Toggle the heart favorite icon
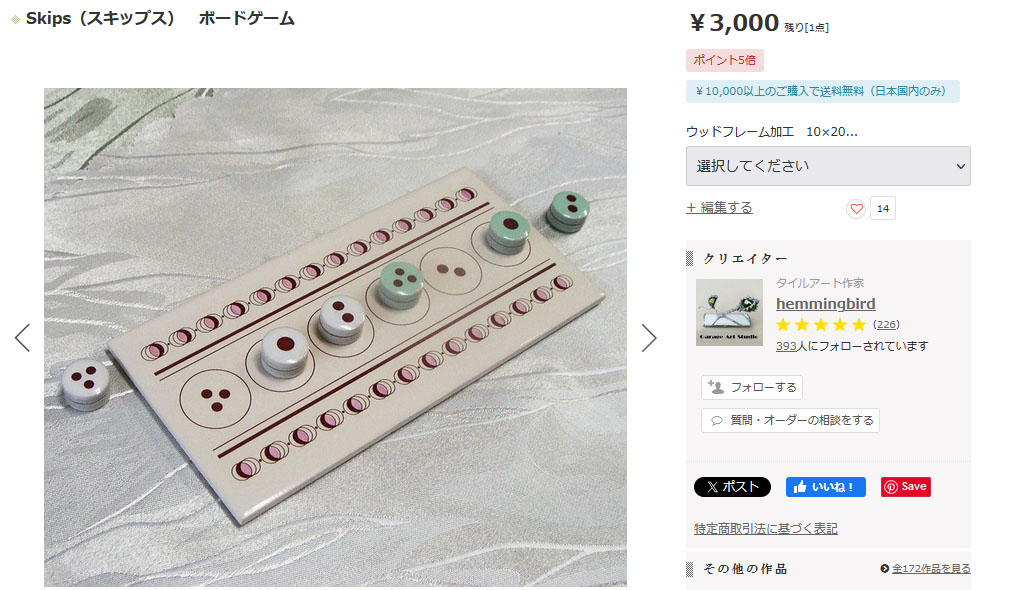The width and height of the screenshot is (1012, 590). (856, 209)
